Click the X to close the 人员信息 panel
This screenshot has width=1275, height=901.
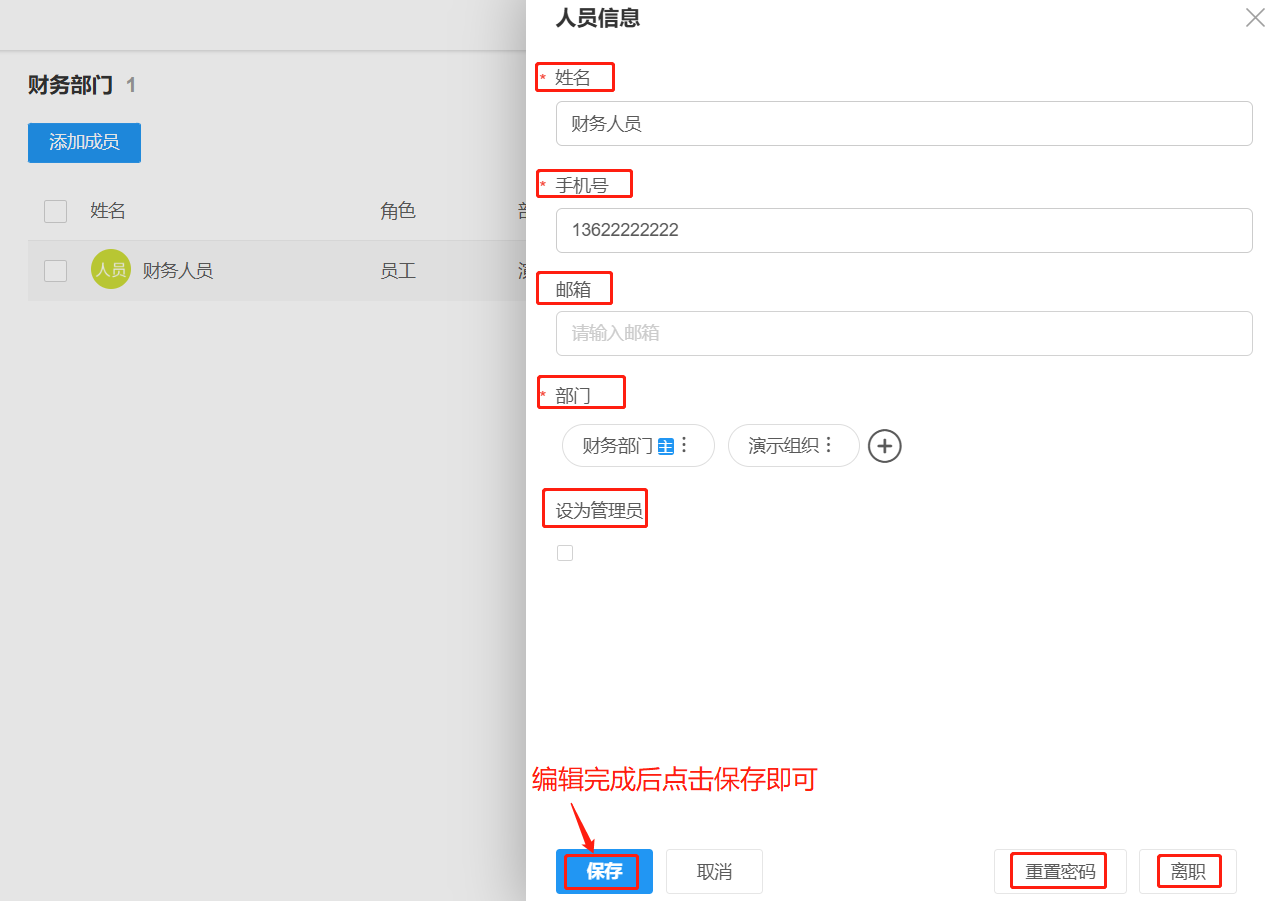pos(1255,17)
